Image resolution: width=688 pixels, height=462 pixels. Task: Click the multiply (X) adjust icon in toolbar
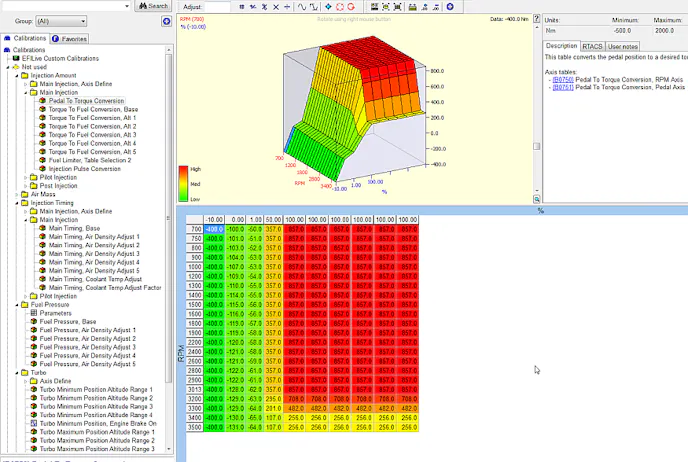tap(276, 6)
